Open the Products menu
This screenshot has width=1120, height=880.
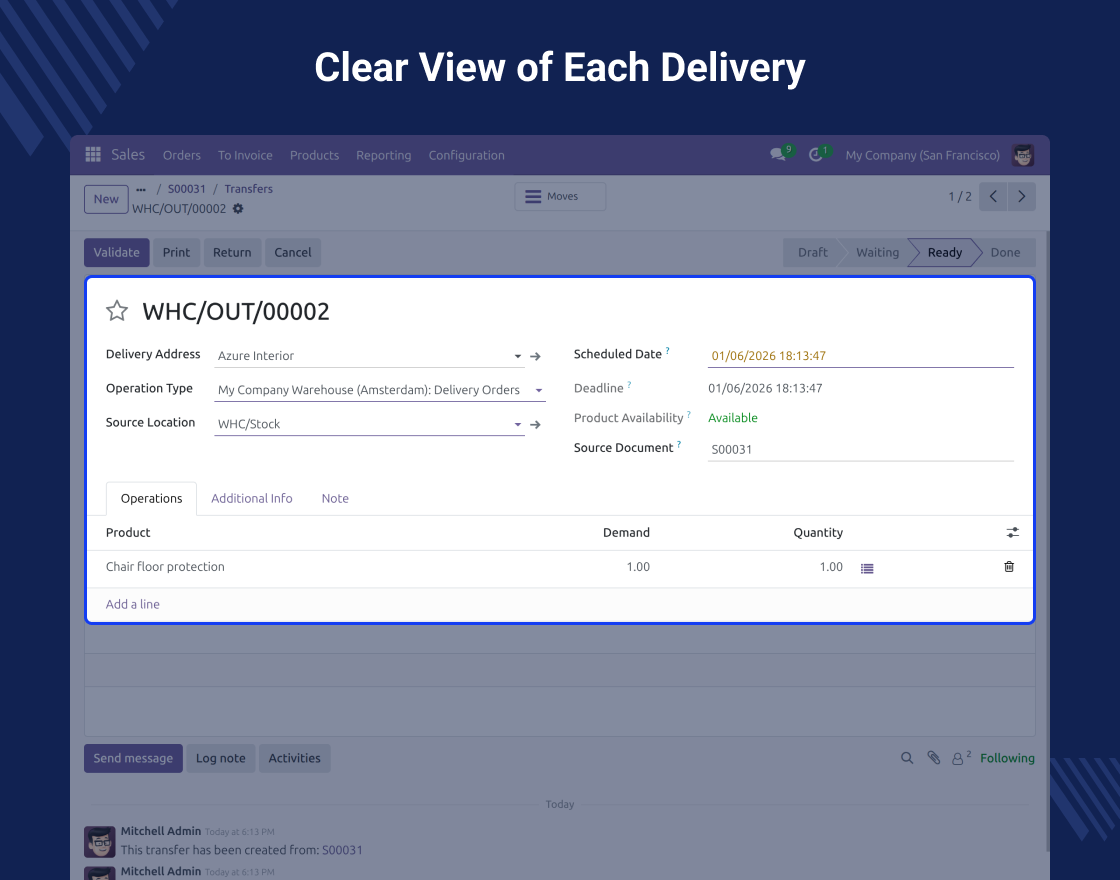tap(314, 155)
